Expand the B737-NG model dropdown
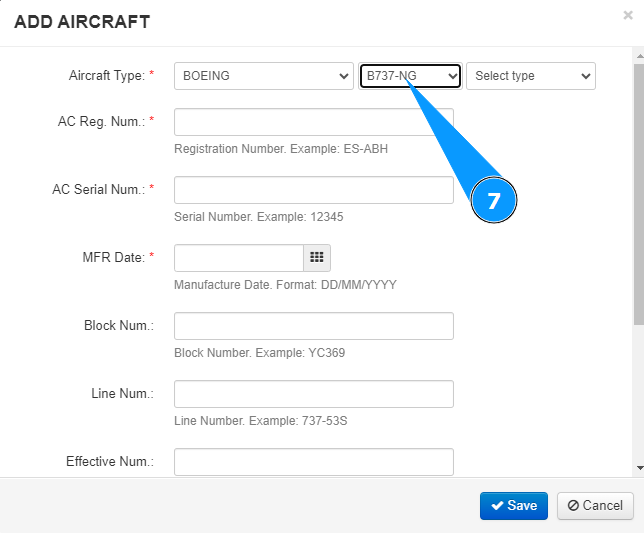Screen dimensions: 644x533 point(410,76)
